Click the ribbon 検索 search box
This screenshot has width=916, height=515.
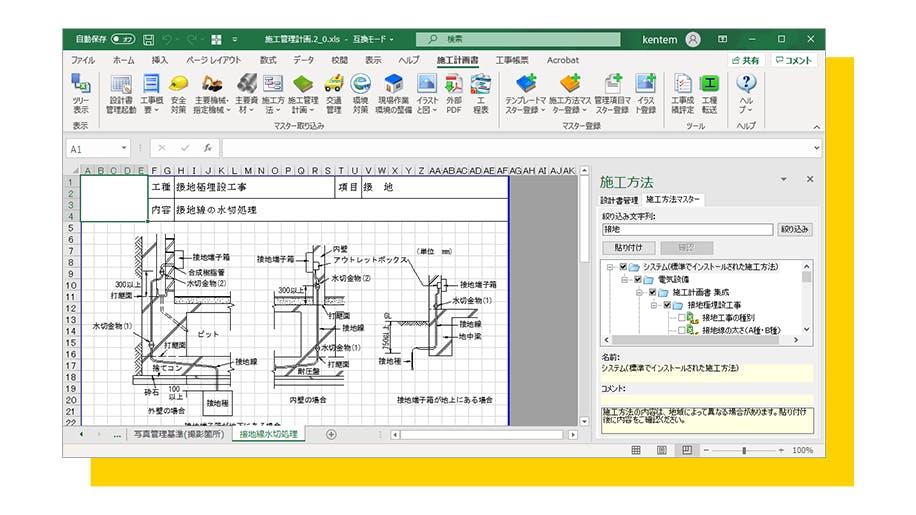pos(518,39)
